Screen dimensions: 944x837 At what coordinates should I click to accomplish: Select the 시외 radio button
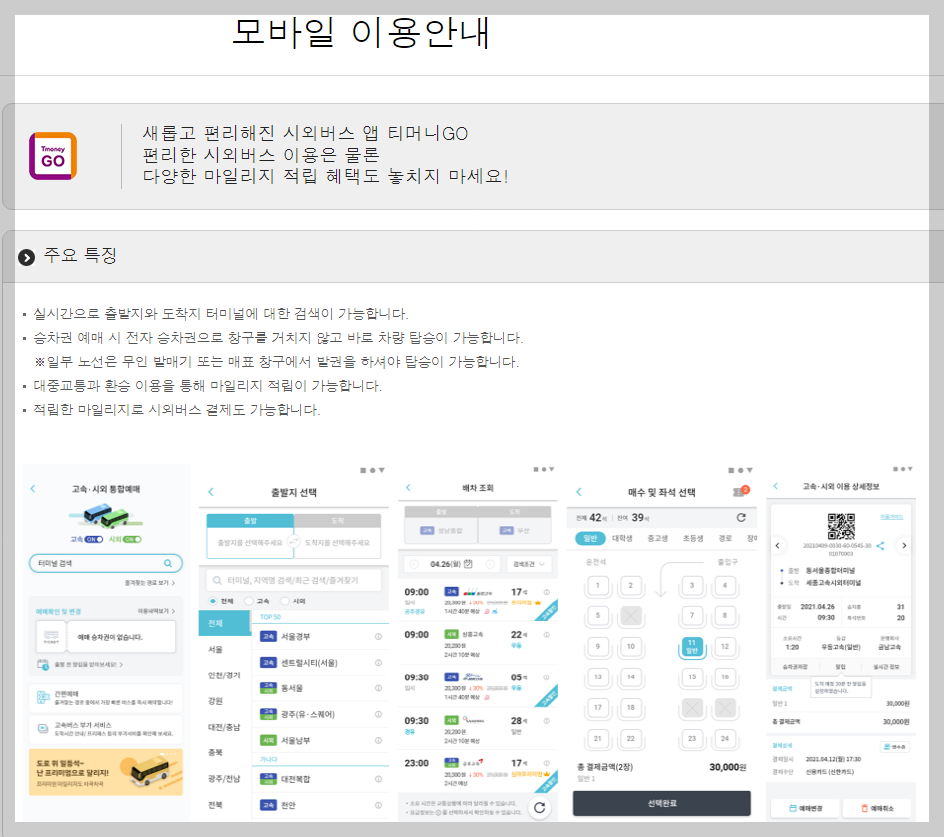coord(285,601)
